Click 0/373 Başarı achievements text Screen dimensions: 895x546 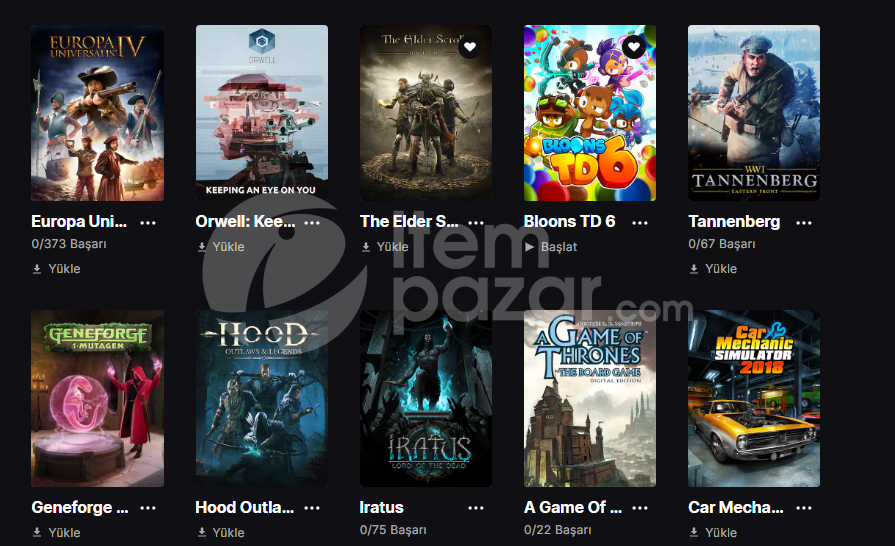69,244
